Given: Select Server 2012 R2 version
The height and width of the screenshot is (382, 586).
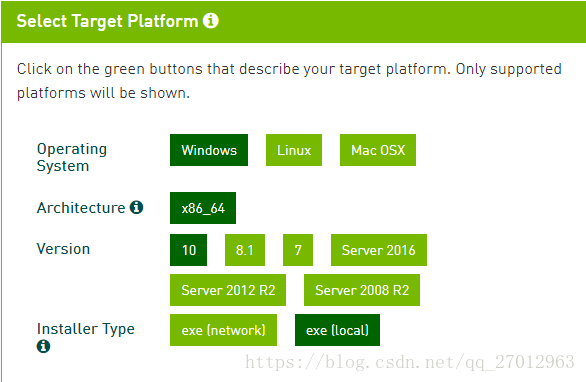Looking at the screenshot, I should point(228,290).
